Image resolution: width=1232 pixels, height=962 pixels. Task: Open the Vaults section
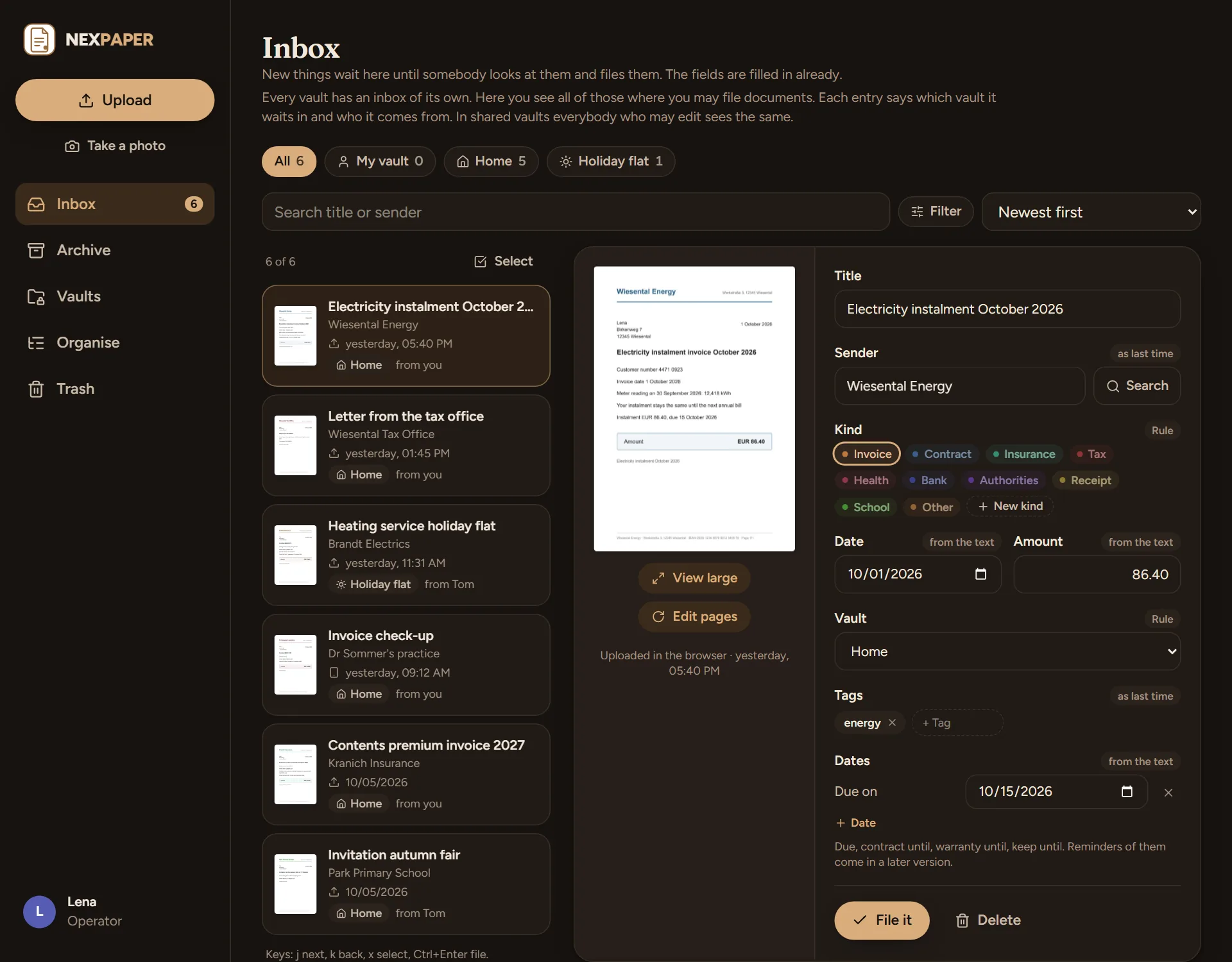tap(115, 296)
